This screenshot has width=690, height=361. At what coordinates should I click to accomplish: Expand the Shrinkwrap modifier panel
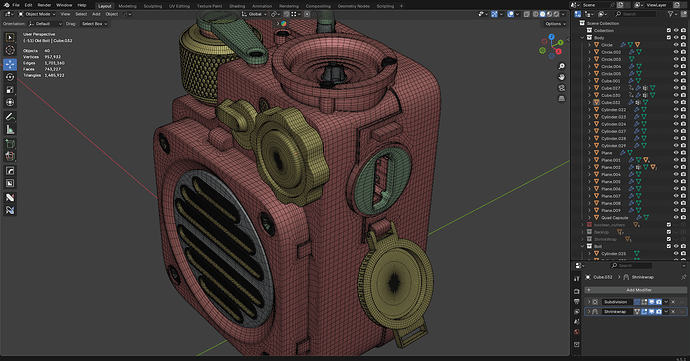[x=589, y=312]
